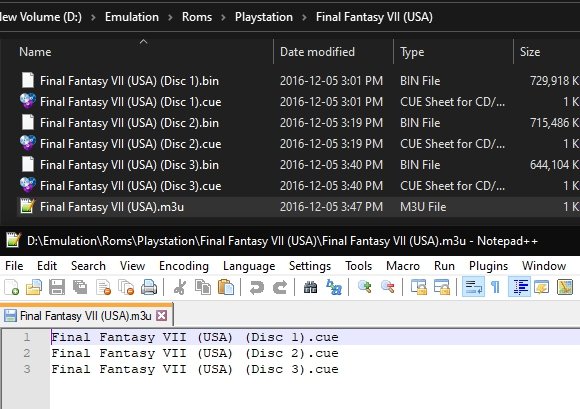Click the Print toolbar icon
This screenshot has height=409, width=580.
point(149,287)
